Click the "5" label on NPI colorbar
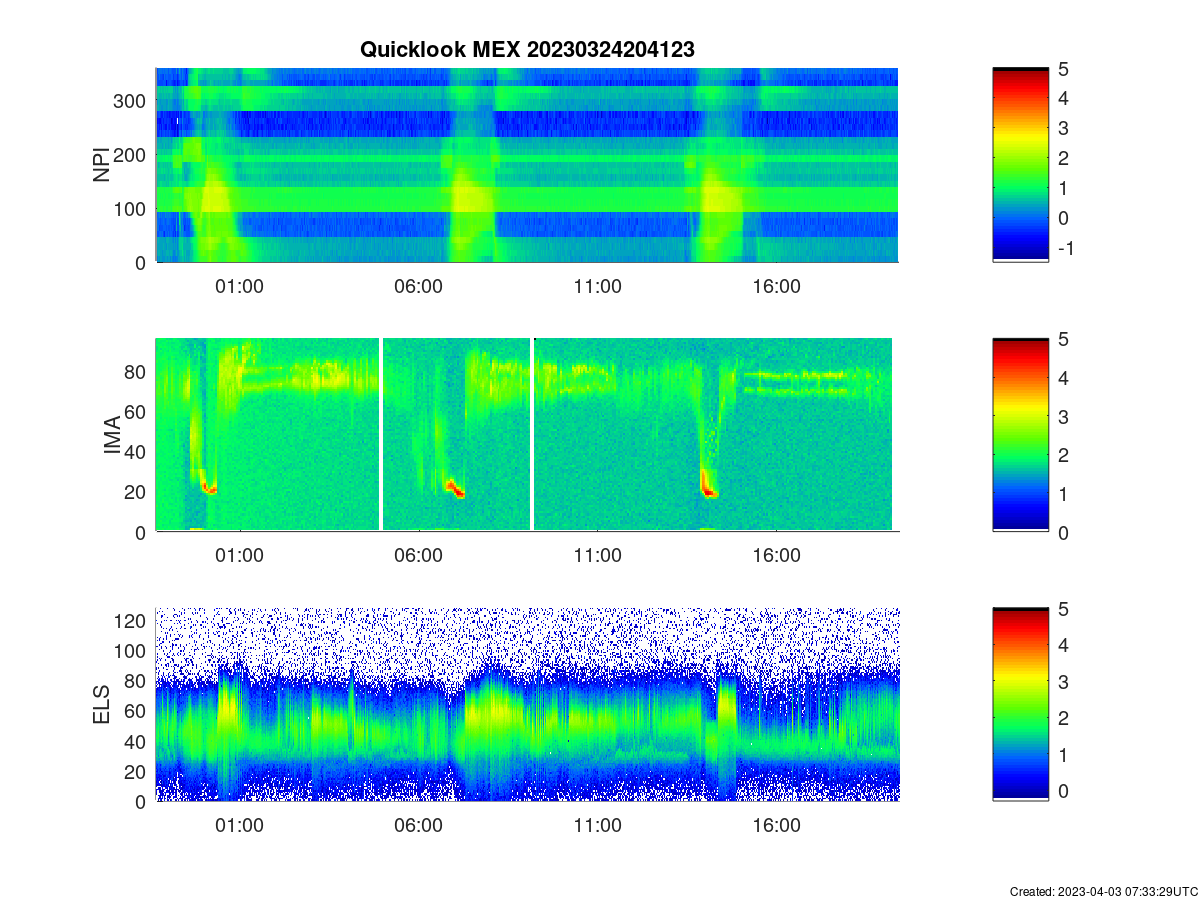Viewport: 1200px width, 900px height. click(x=1063, y=68)
